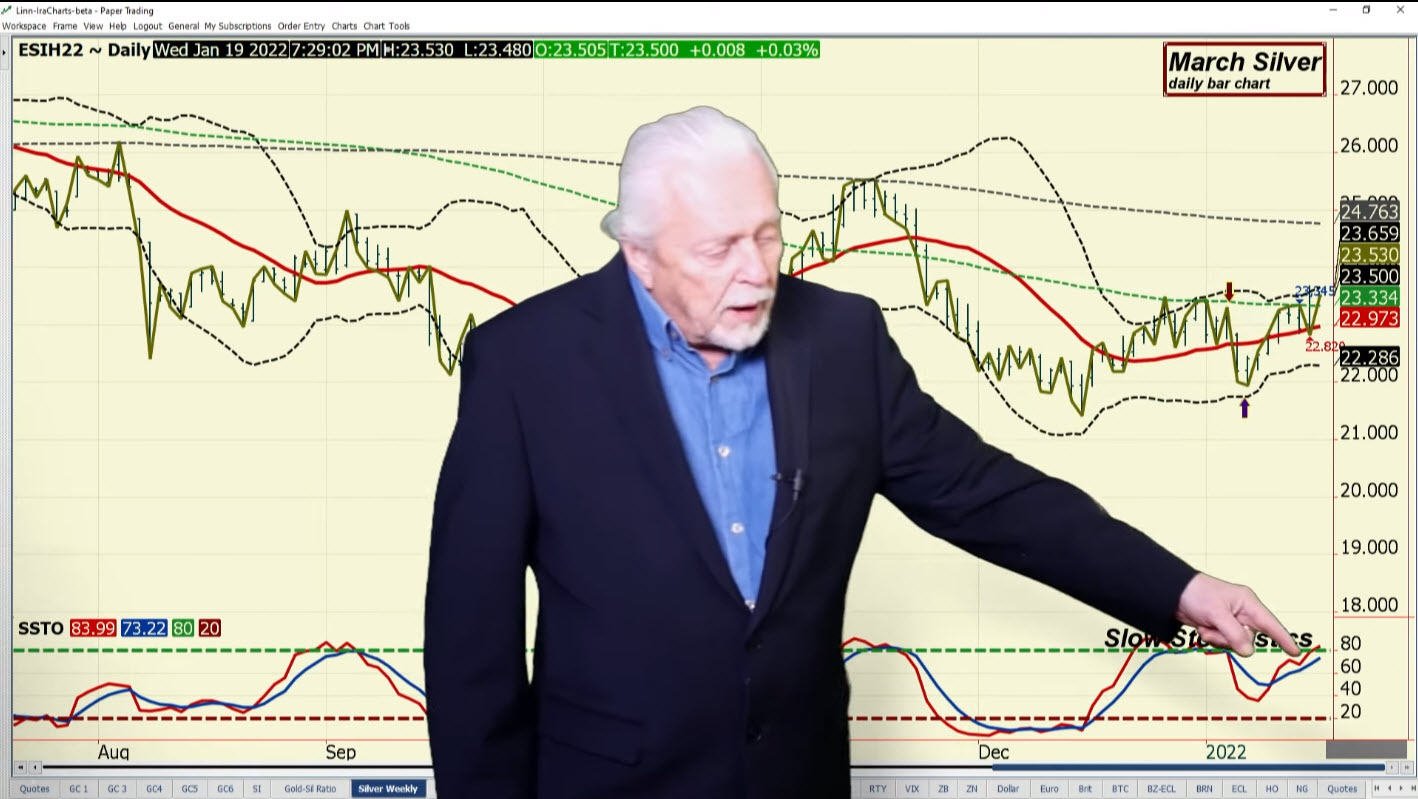Viewport: 1418px width, 799px height.
Task: Select the Silver Weekly tab
Action: (x=388, y=788)
